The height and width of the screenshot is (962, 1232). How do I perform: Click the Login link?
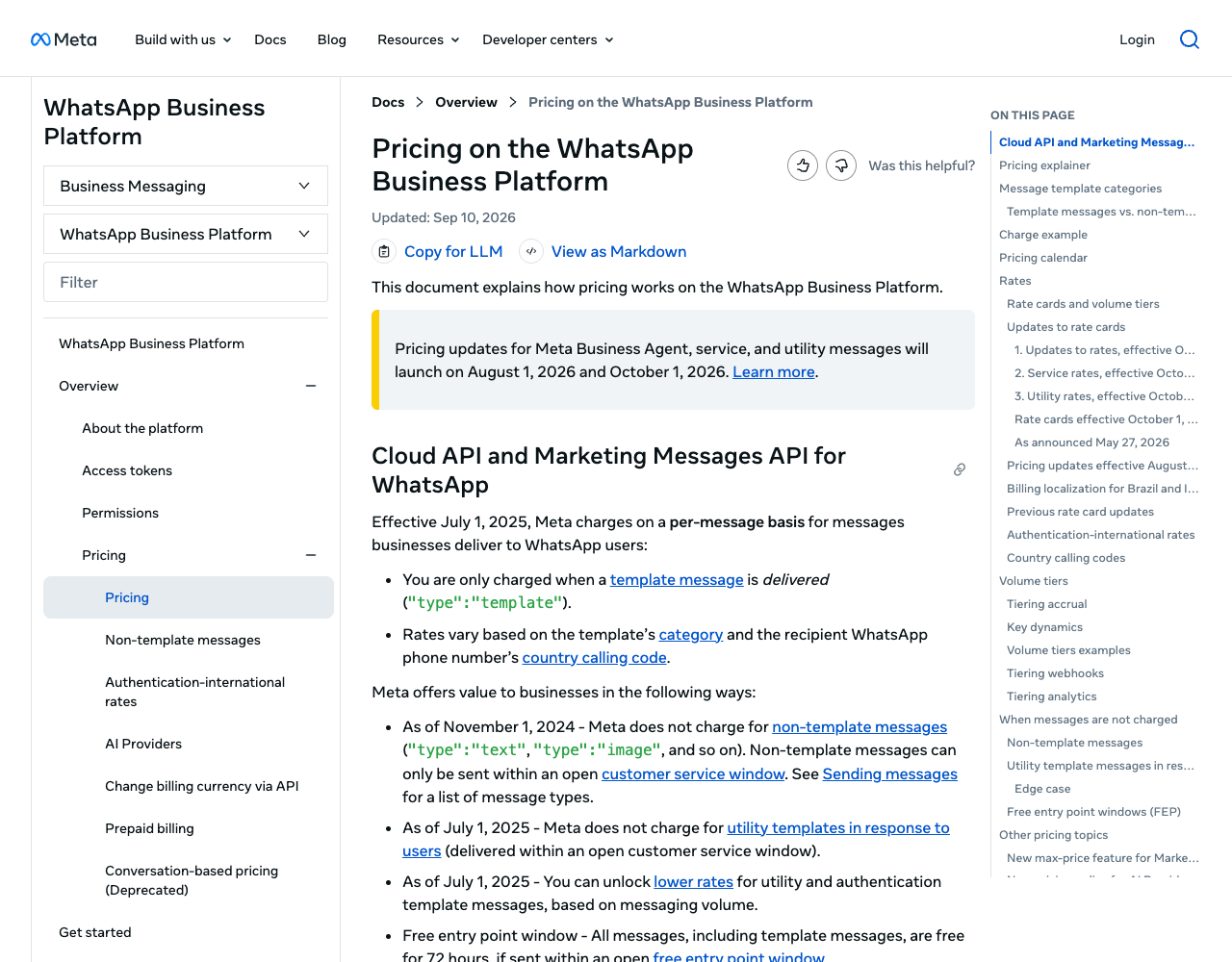(x=1137, y=39)
